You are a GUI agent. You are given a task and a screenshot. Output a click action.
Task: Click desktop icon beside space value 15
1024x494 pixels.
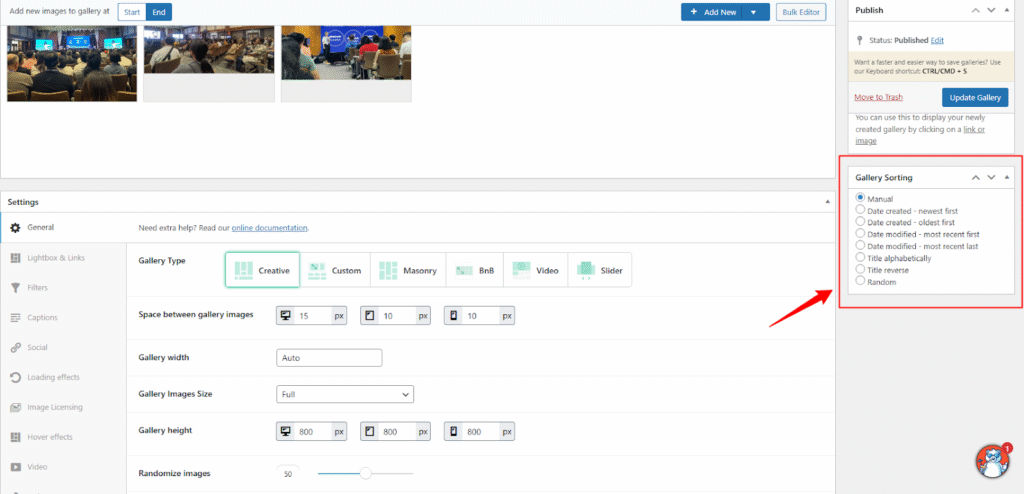(285, 316)
